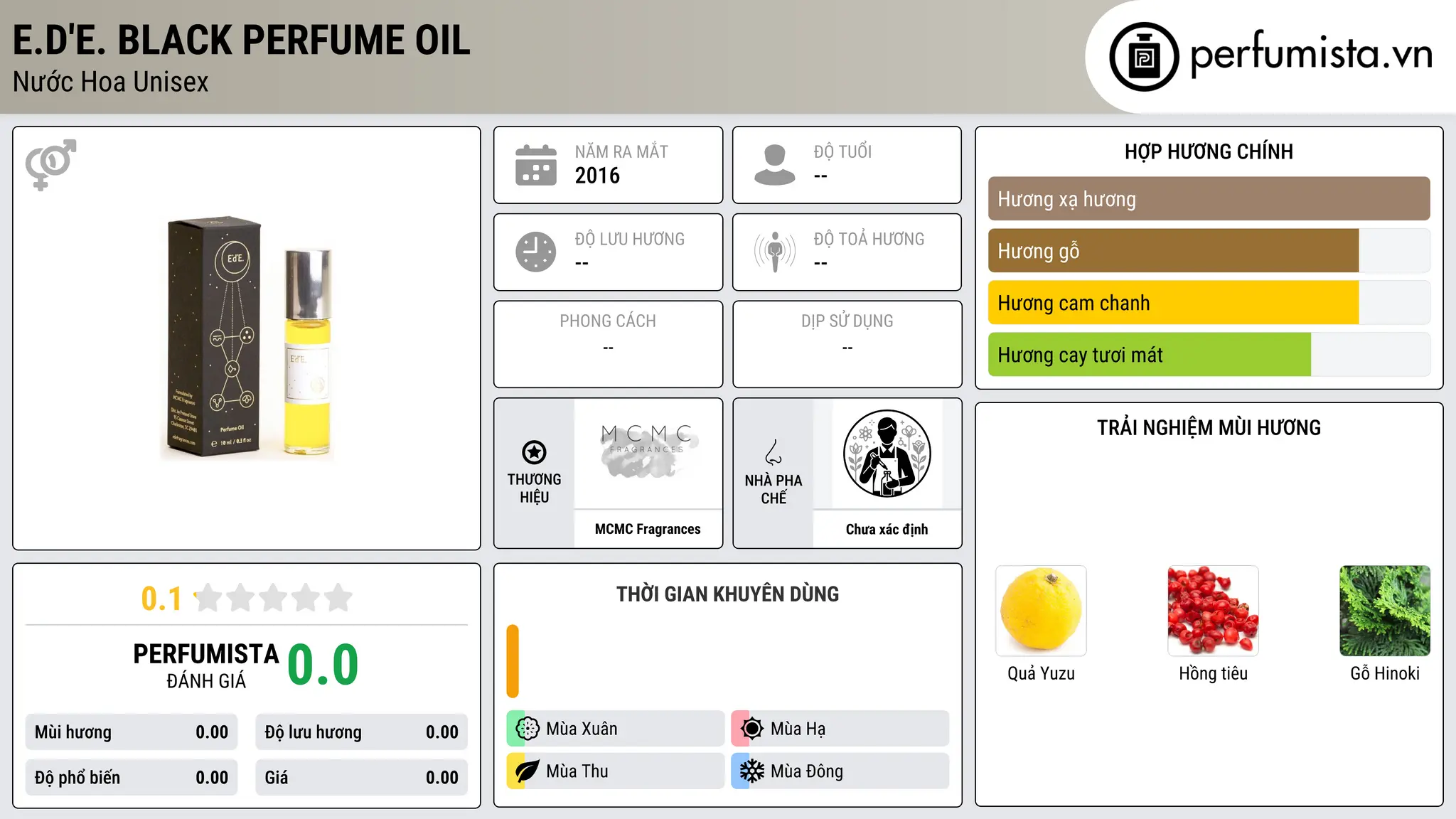Open the perfumer illustration thumbnail
The width and height of the screenshot is (1456, 819).
887,454
